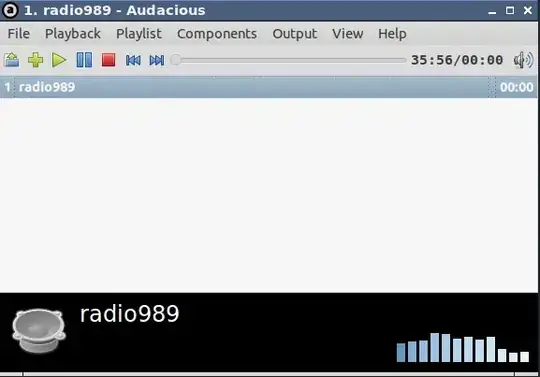Open the File menu
The height and width of the screenshot is (377, 540).
coord(19,34)
